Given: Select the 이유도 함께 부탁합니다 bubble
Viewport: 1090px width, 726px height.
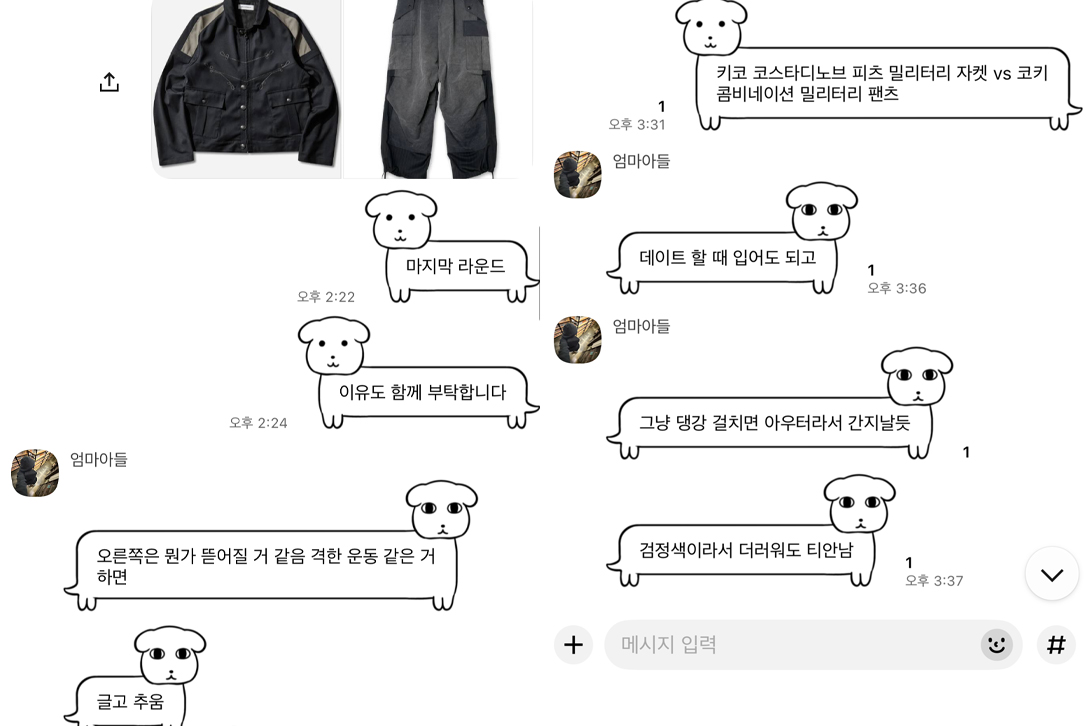Looking at the screenshot, I should click(x=423, y=393).
